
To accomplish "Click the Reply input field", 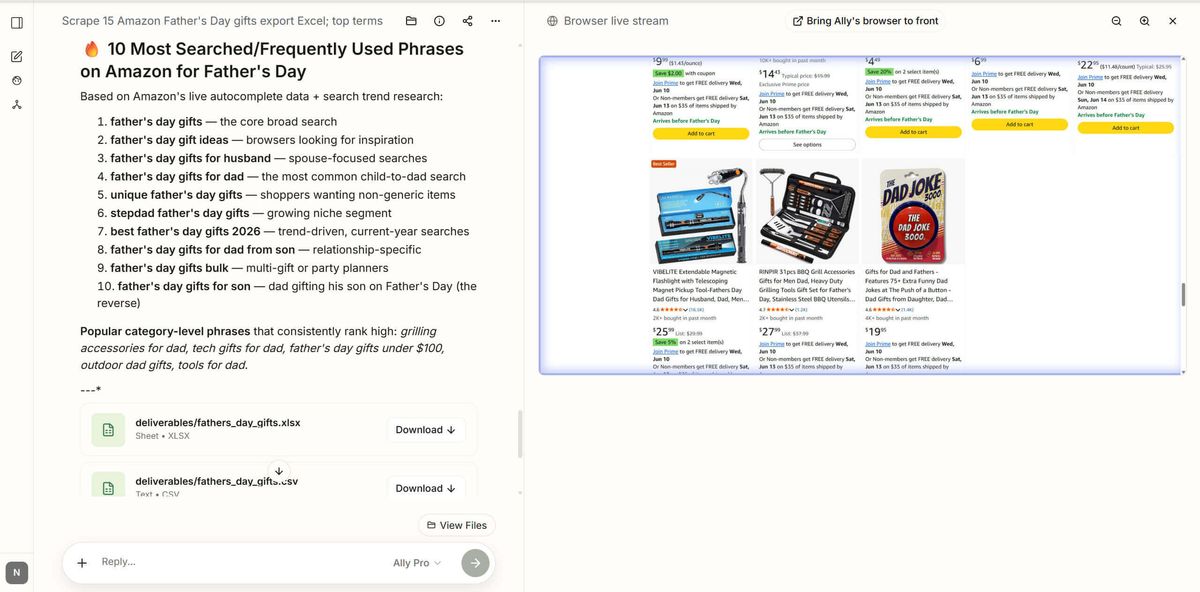I will point(240,563).
